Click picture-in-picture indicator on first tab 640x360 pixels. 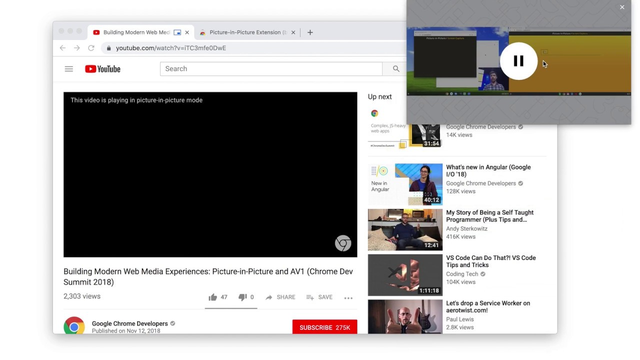(x=177, y=32)
